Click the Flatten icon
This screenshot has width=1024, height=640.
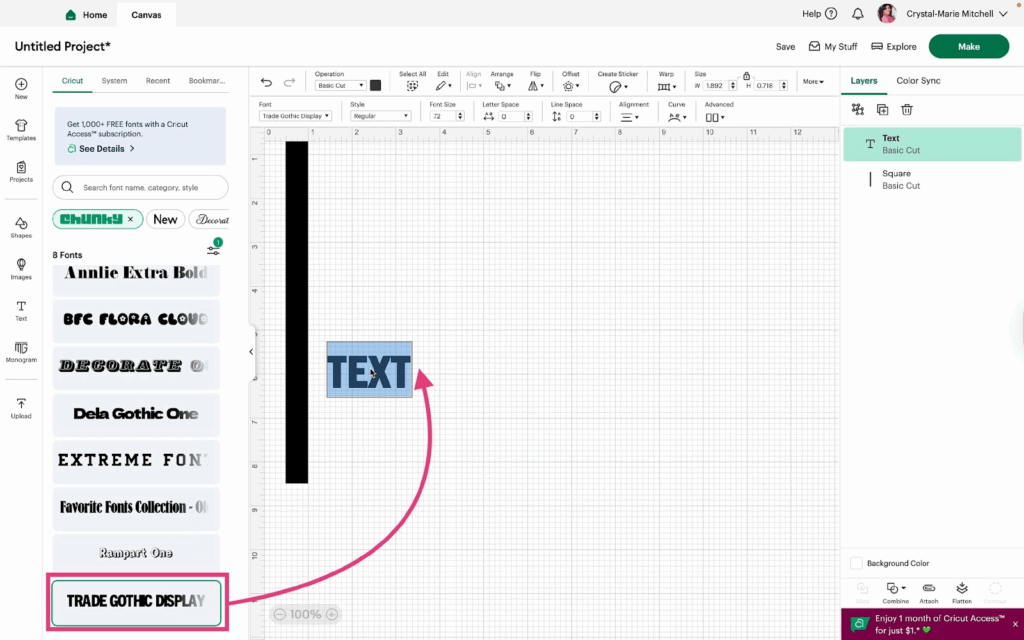coord(961,588)
